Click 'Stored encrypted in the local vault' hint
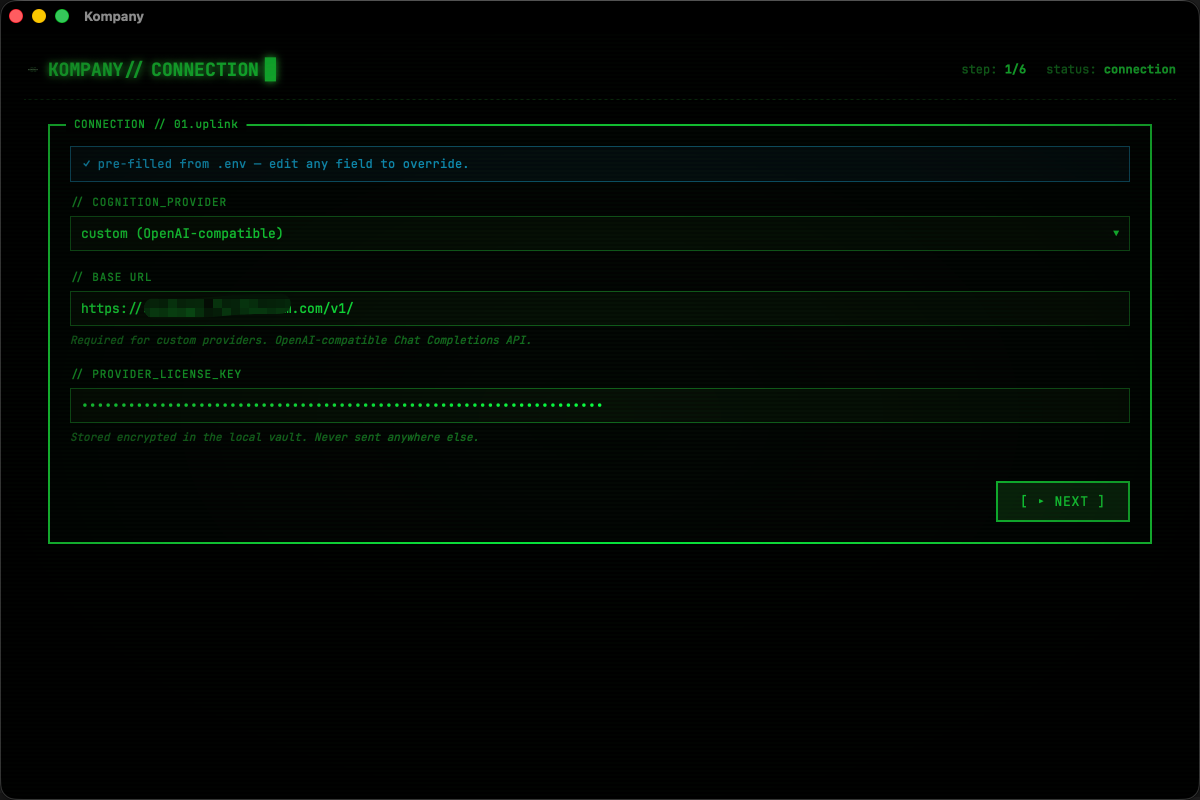This screenshot has width=1200, height=800. [275, 437]
